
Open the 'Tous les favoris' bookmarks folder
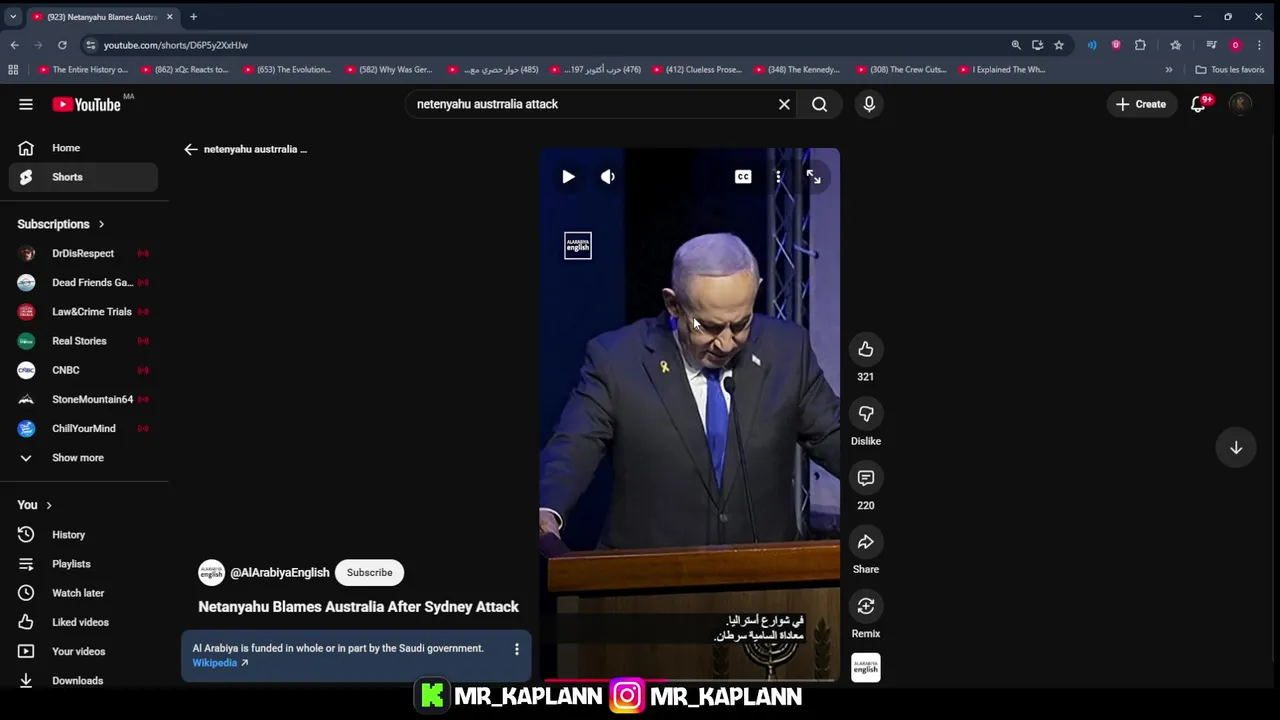click(x=1230, y=70)
